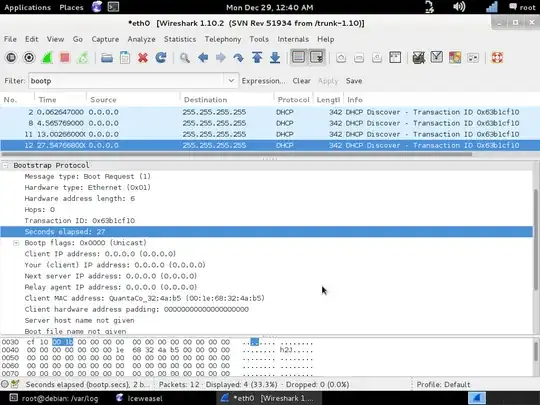Image resolution: width=540 pixels, height=405 pixels.
Task: Select packet number 11 DHCP Discover
Action: (x=270, y=134)
